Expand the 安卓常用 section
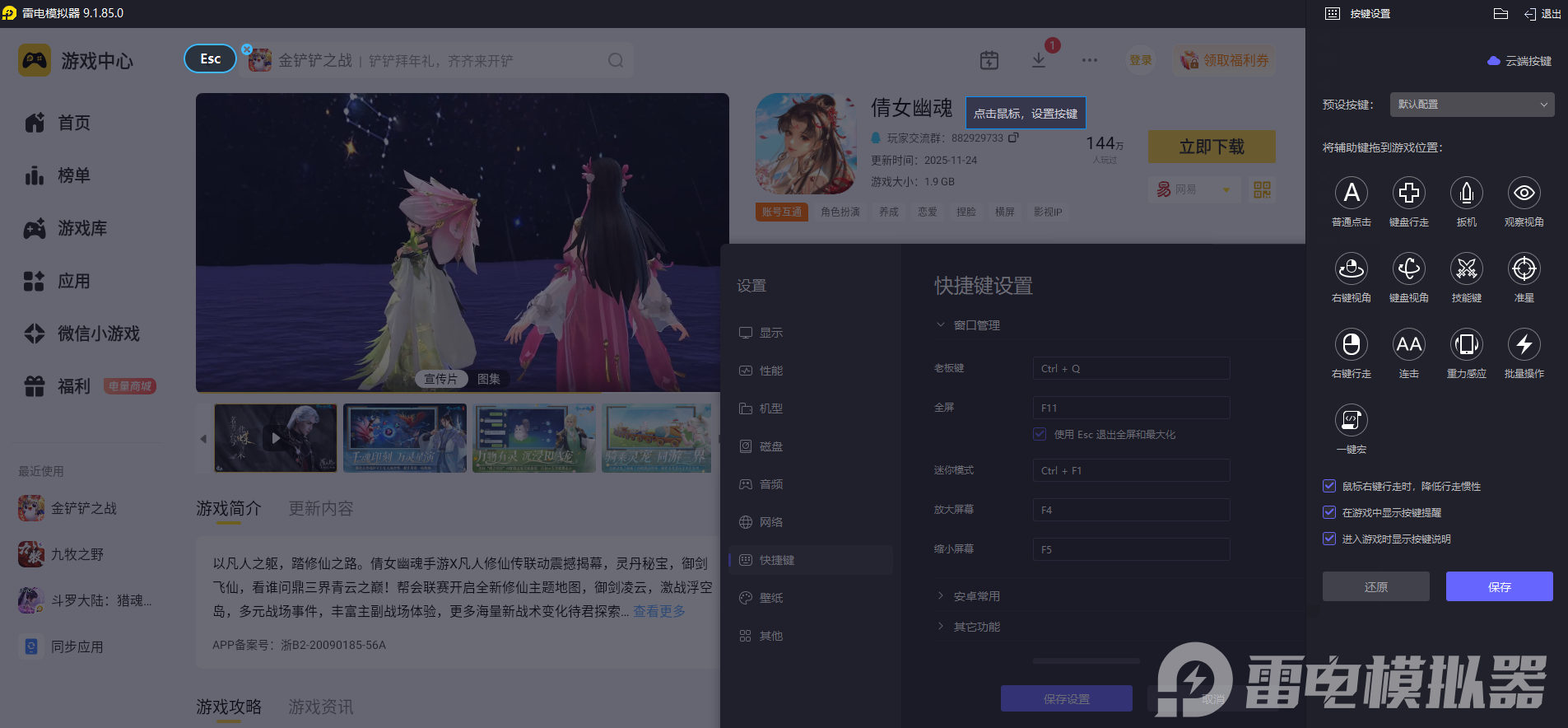 tap(968, 596)
